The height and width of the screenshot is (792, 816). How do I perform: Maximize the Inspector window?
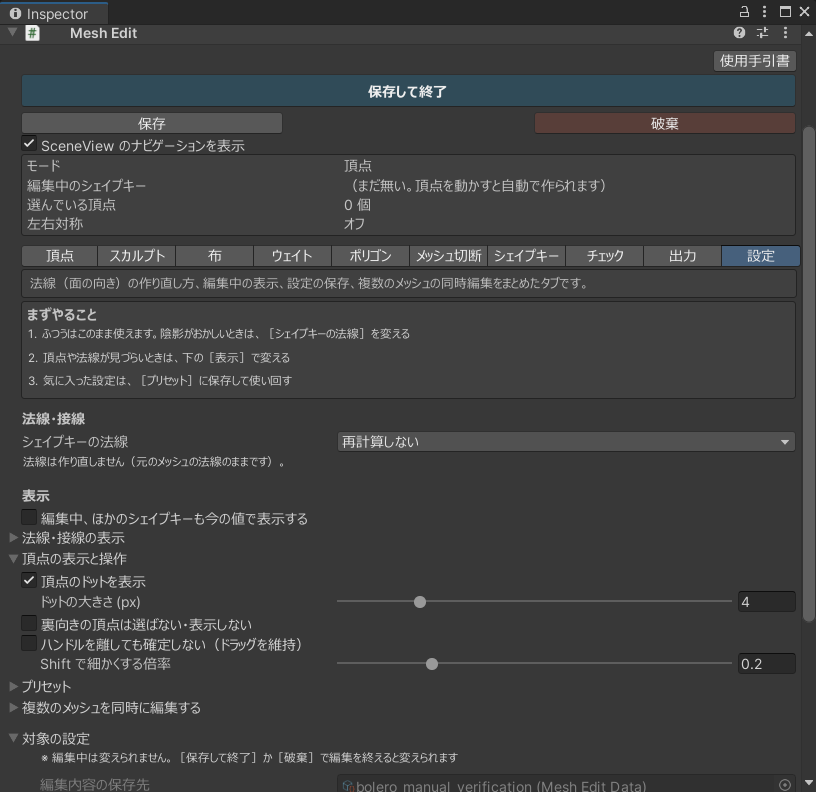tap(785, 11)
